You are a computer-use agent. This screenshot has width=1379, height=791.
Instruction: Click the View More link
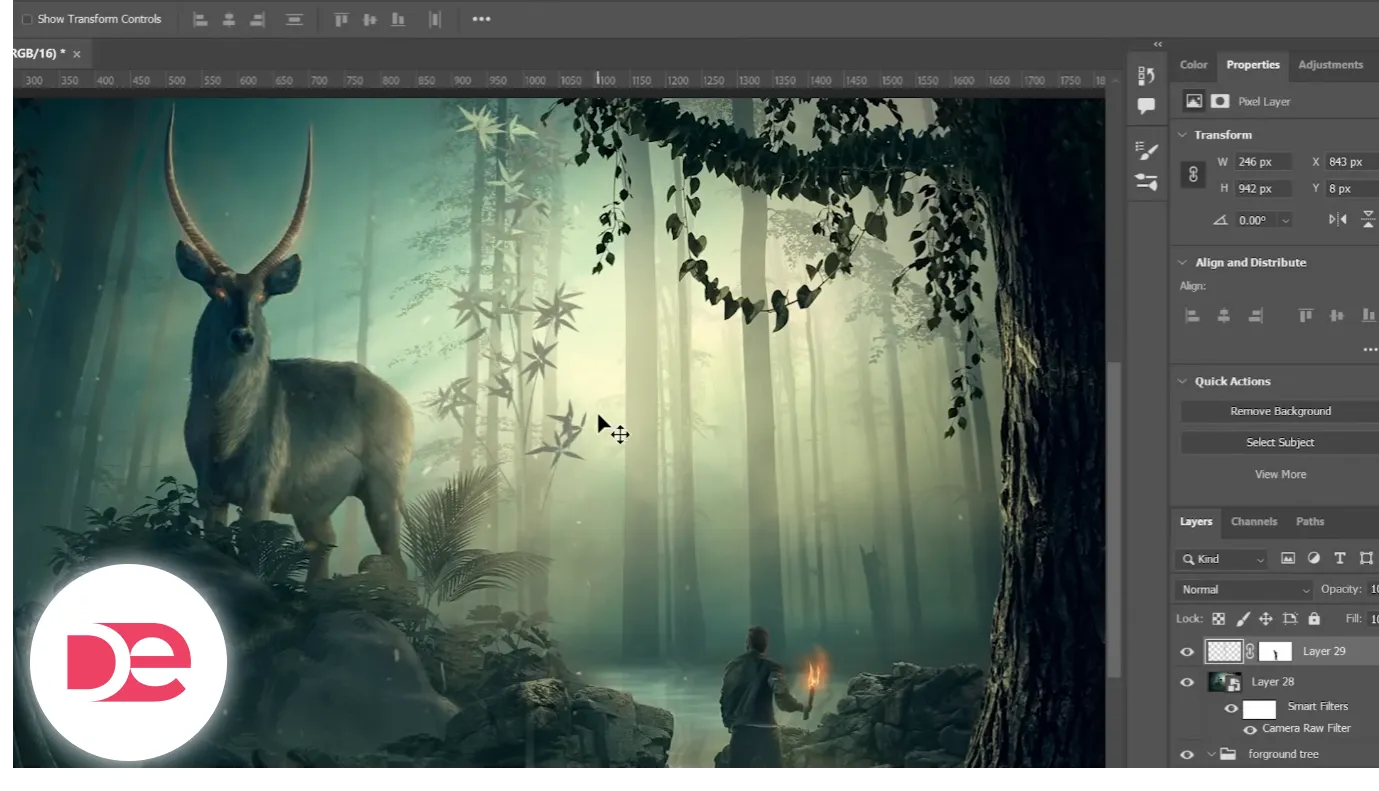tap(1280, 474)
